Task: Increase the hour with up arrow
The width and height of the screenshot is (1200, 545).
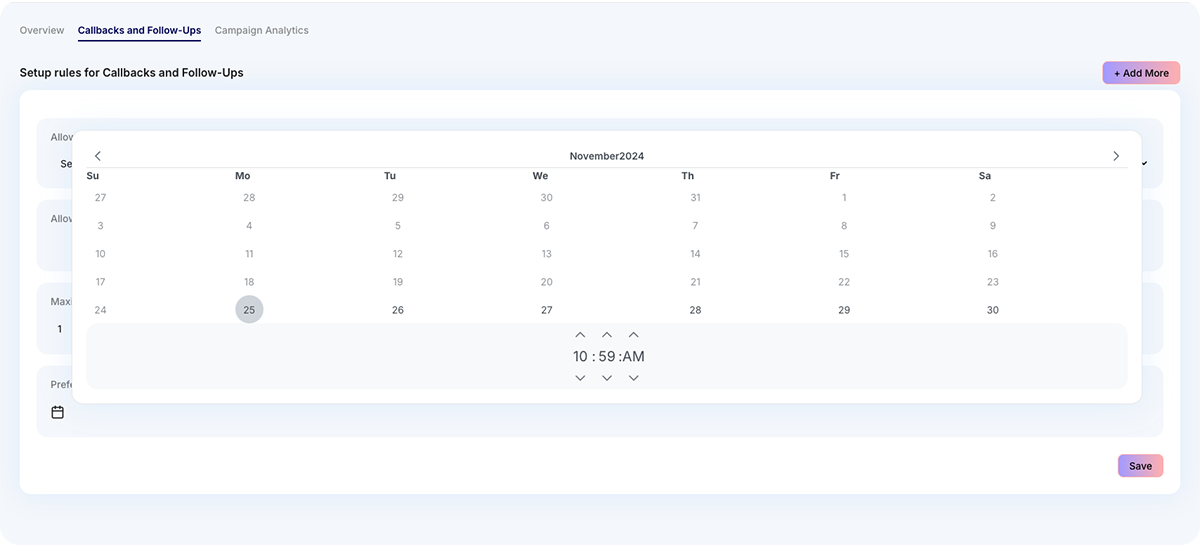Action: (x=580, y=335)
